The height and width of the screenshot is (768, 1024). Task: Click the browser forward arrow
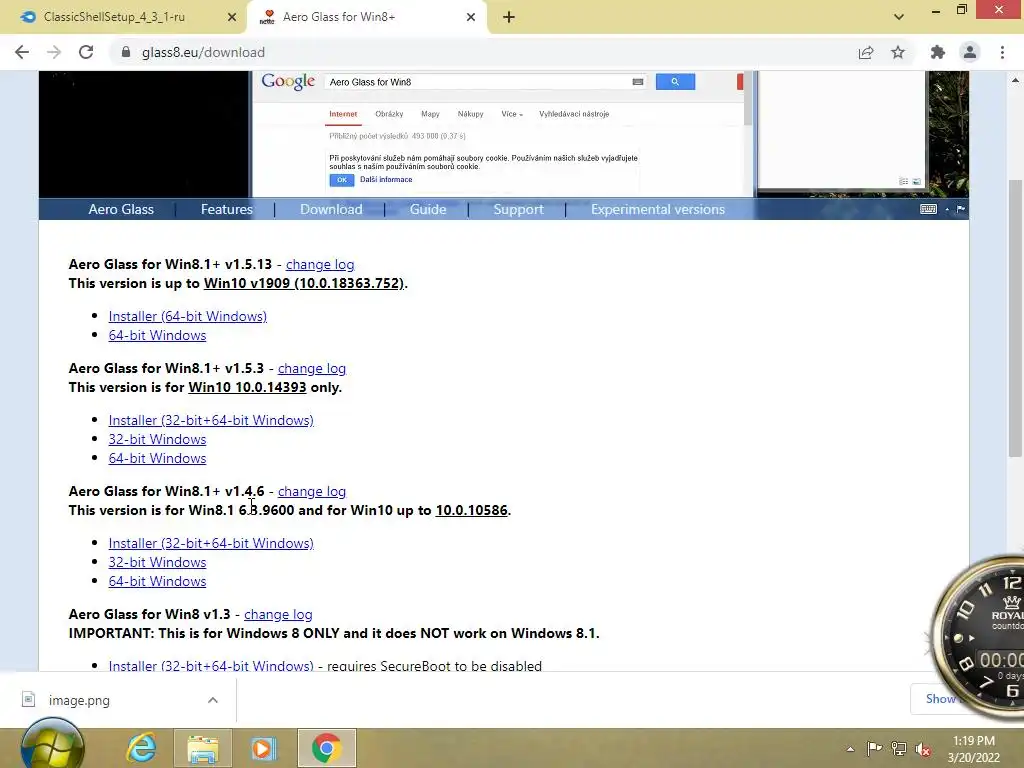pyautogui.click(x=54, y=52)
